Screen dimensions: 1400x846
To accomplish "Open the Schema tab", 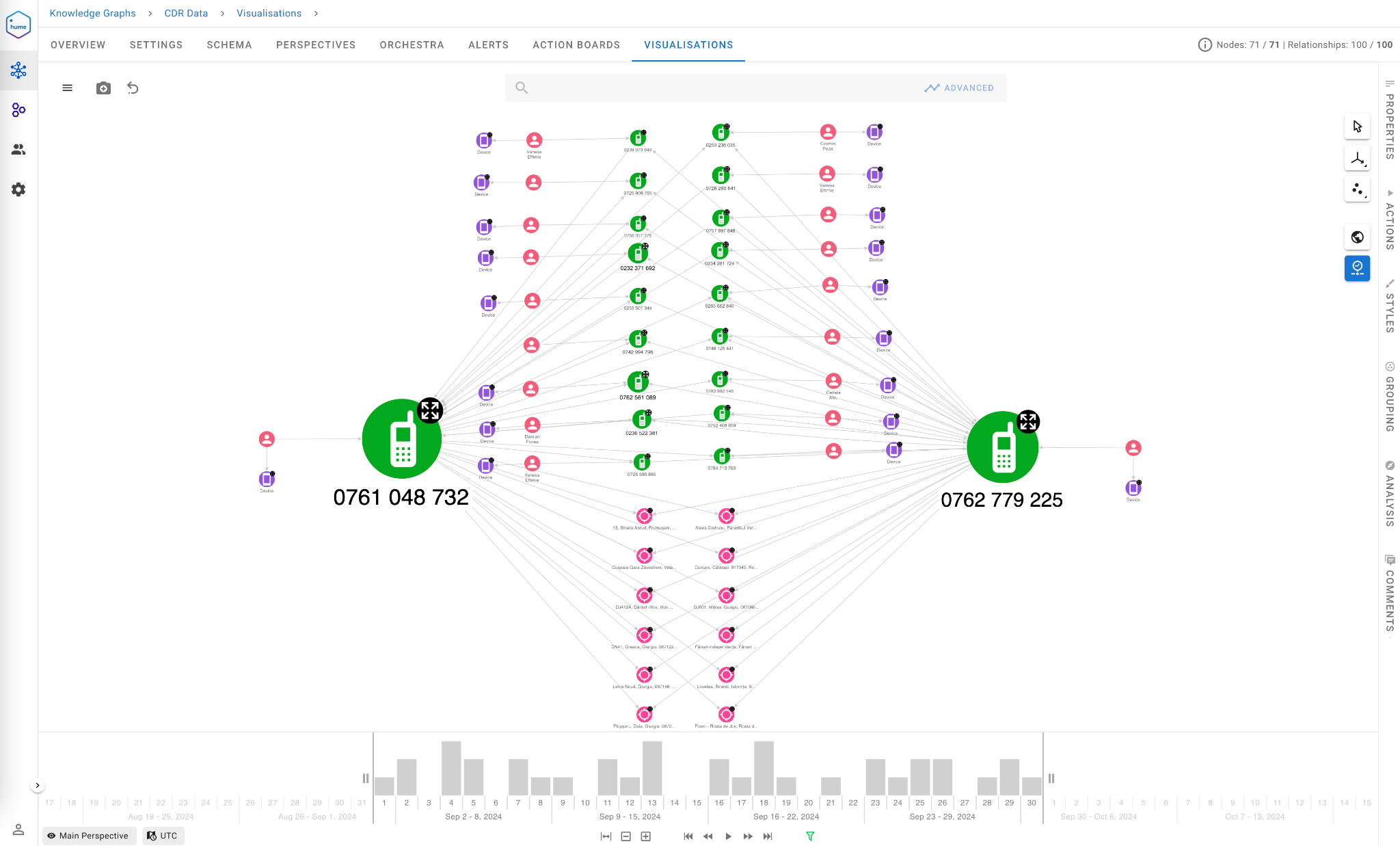I will coord(229,45).
